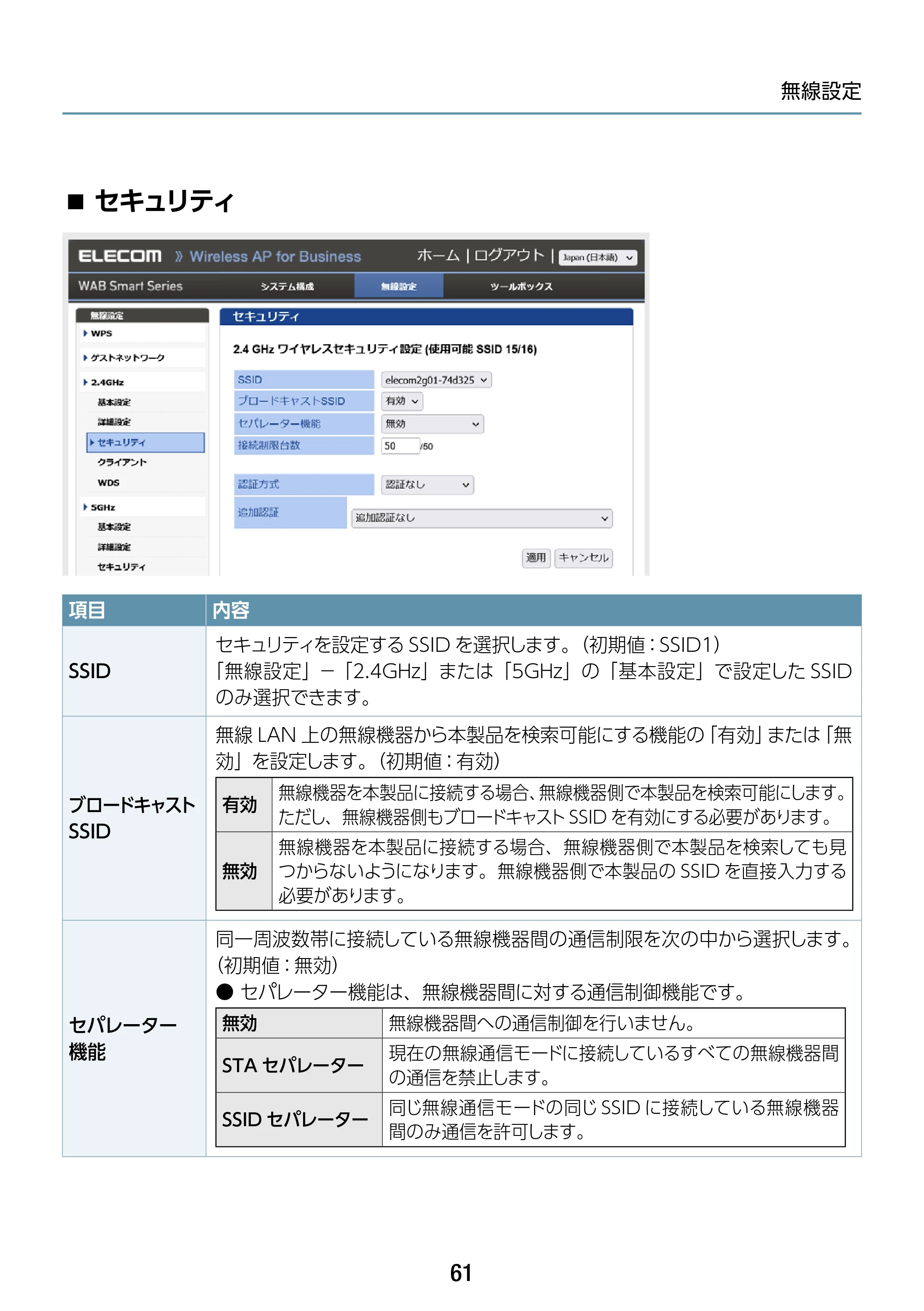Click the Wireless AP for Business title
924x1311 pixels.
[275, 256]
